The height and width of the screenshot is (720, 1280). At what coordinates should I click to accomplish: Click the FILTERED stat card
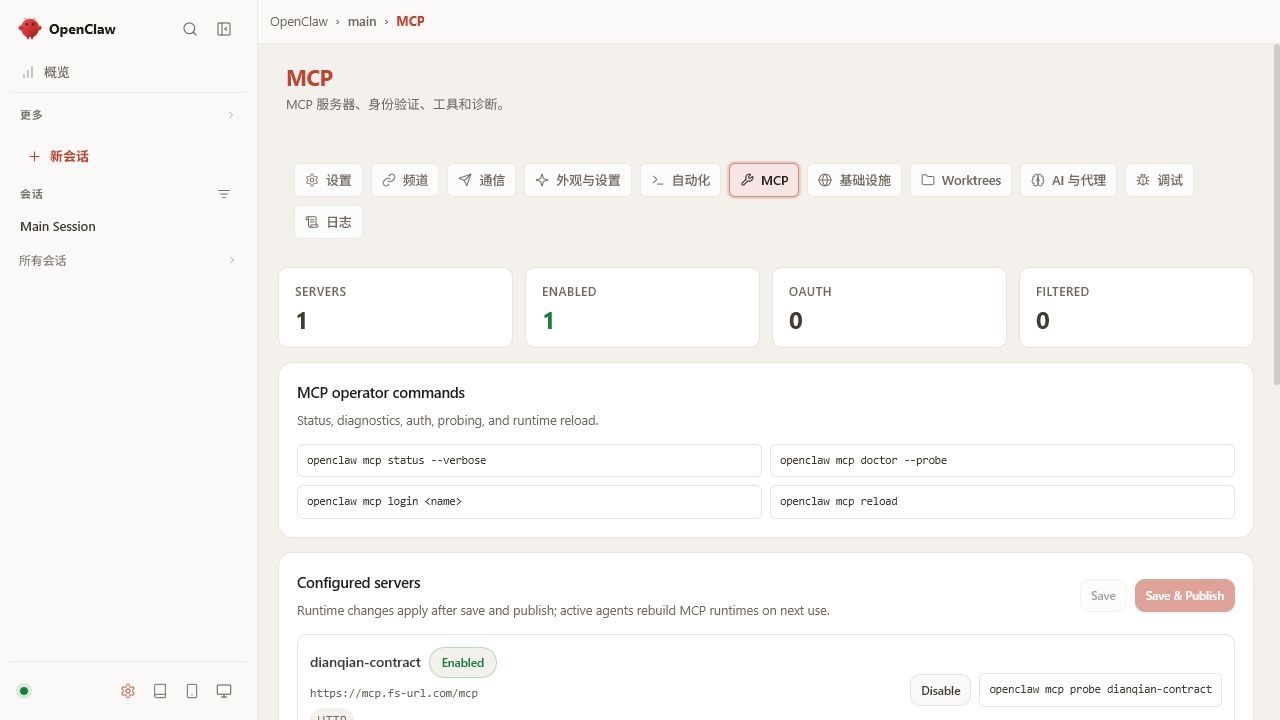[1136, 307]
